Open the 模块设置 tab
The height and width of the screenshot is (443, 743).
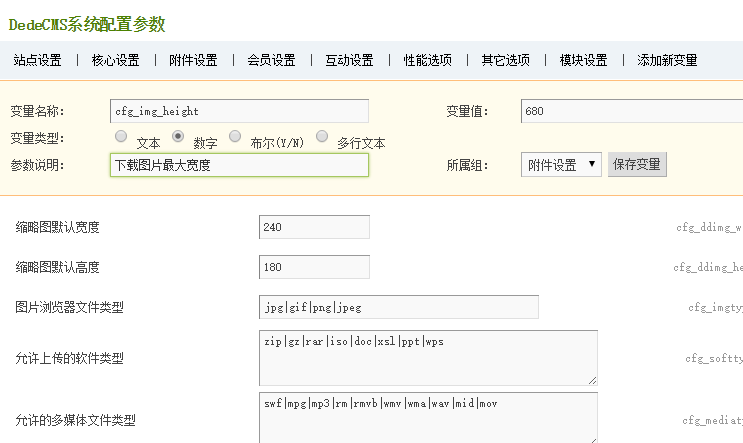point(583,60)
